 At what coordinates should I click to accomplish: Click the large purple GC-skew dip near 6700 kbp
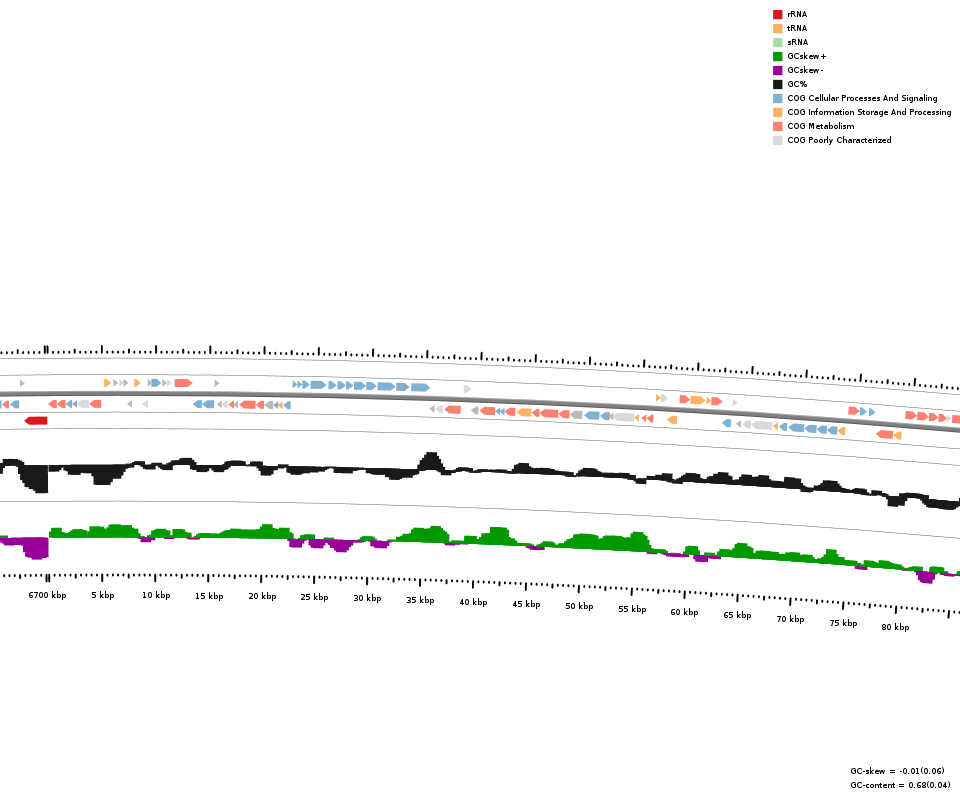click(x=37, y=548)
